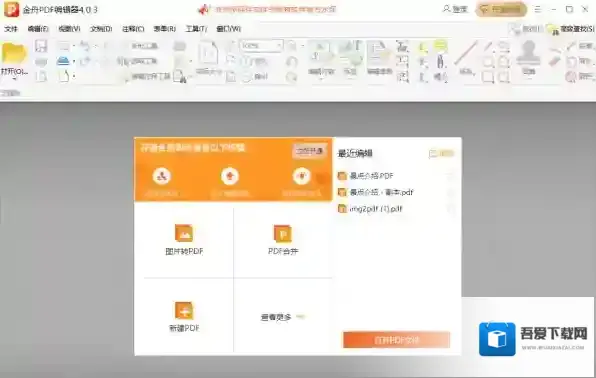Select the yellow highlight annotation icon
Viewport: 596px width, 378px height.
[x=440, y=46]
